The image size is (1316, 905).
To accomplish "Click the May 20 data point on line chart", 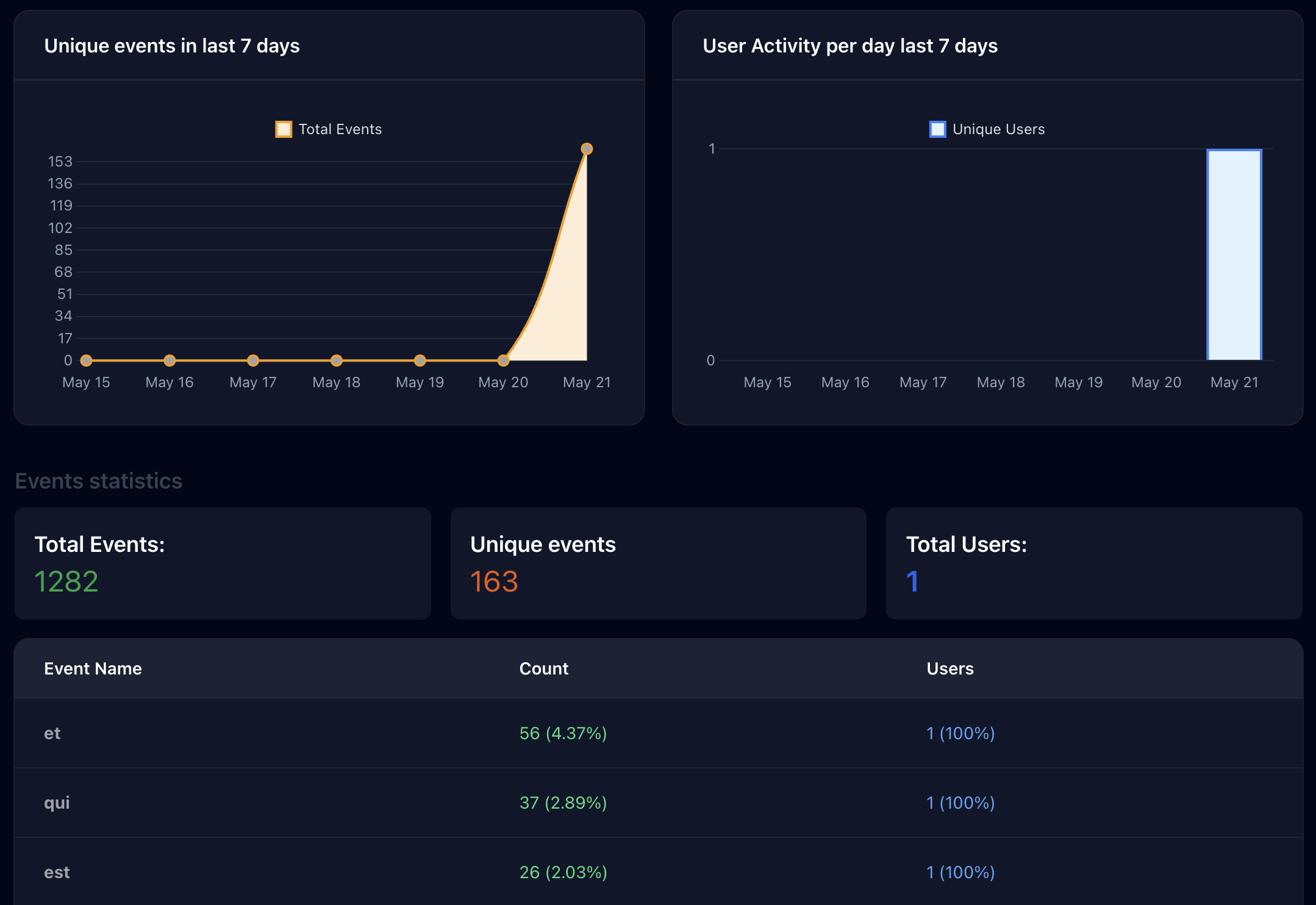I will (503, 360).
